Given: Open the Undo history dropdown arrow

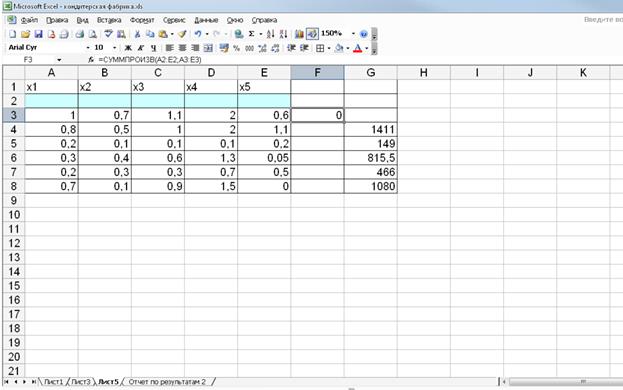Looking at the screenshot, I should click(x=207, y=34).
